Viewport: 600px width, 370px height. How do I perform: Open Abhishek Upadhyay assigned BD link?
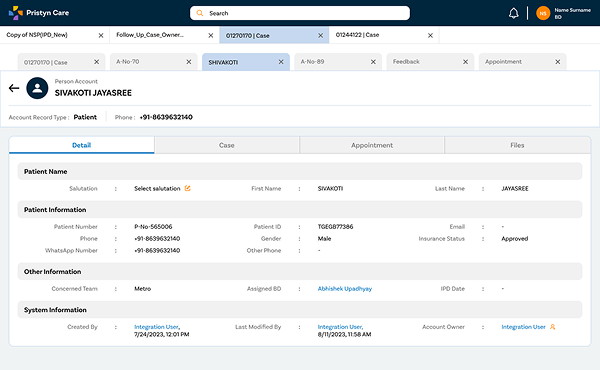pyautogui.click(x=345, y=289)
